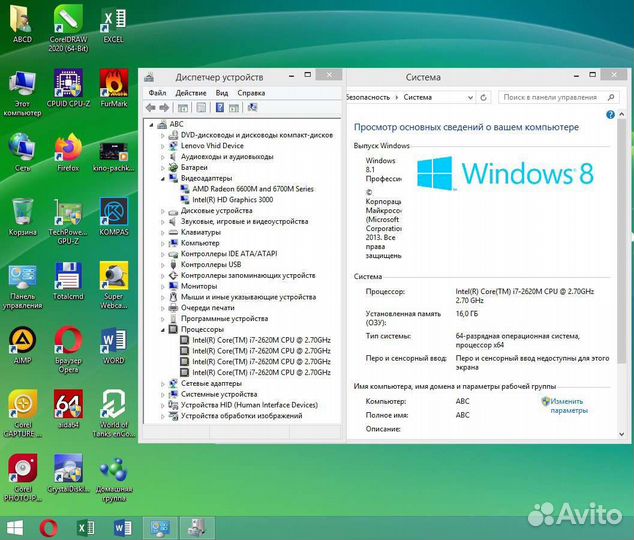Click the forward arrow in Device Manager toolbar
Viewport: 634px width, 540px height.
click(164, 108)
